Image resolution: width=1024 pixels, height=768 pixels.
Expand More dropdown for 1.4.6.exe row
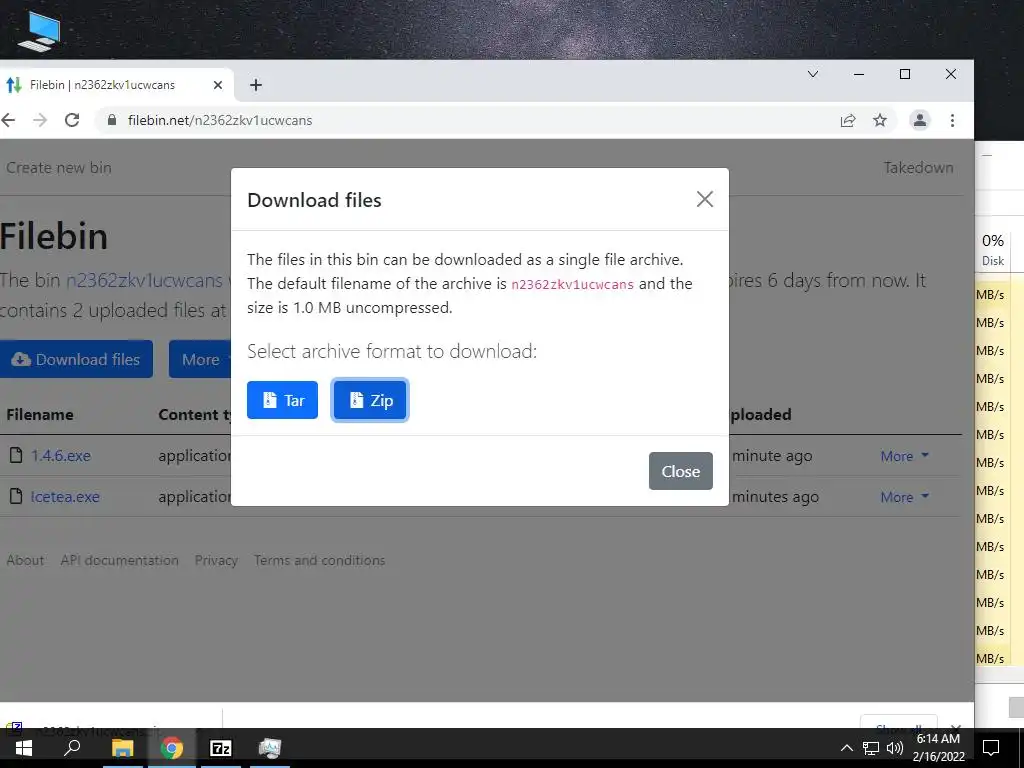(904, 456)
